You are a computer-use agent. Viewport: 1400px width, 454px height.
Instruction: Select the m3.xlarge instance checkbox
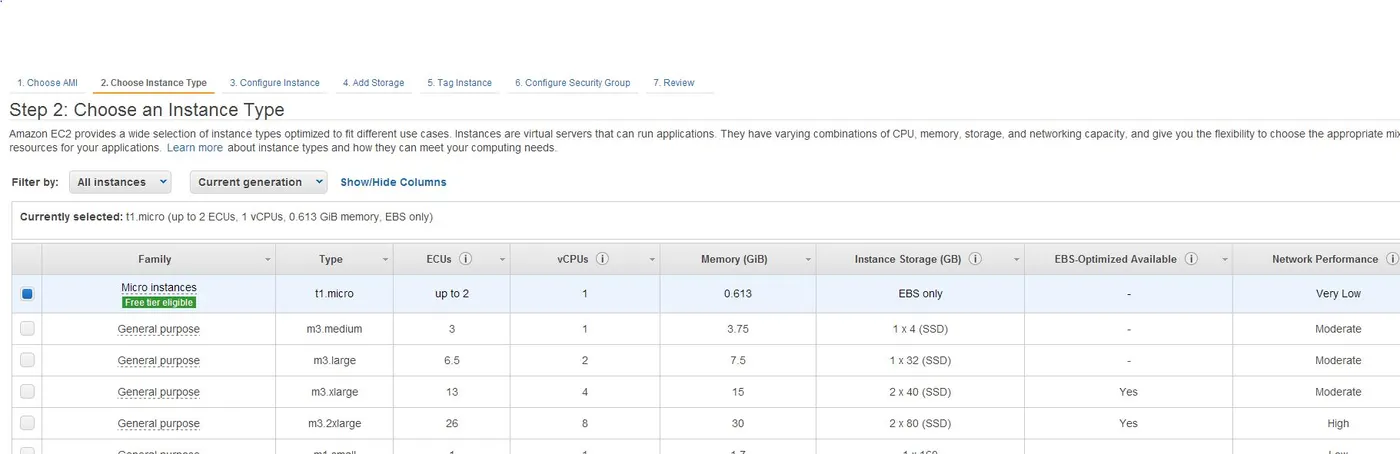point(27,391)
